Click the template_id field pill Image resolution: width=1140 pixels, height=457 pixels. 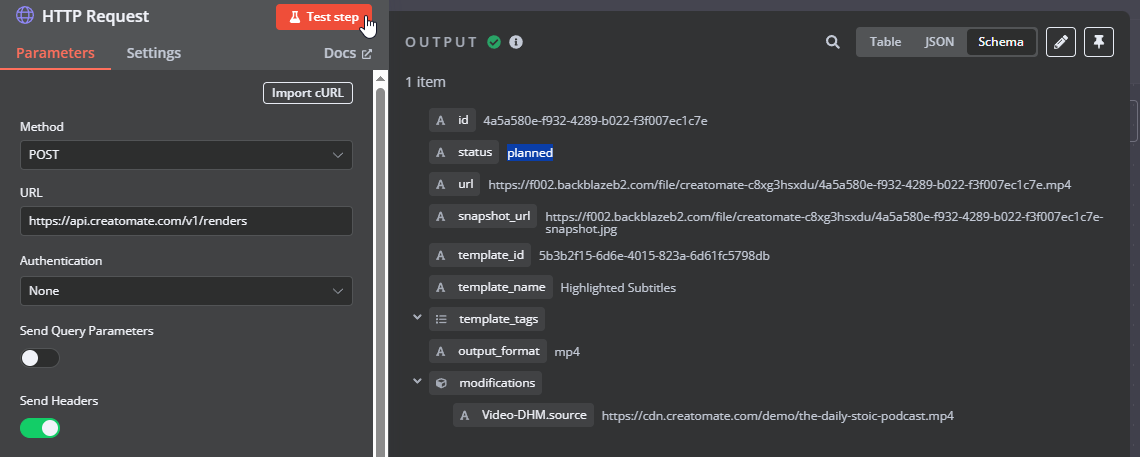point(480,255)
